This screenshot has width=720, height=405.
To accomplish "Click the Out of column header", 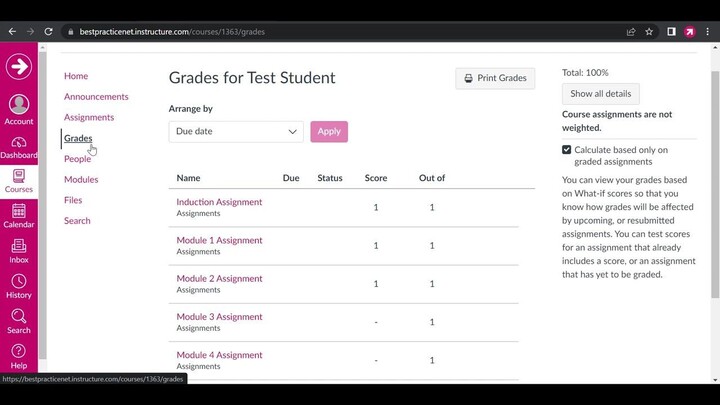I will (432, 178).
